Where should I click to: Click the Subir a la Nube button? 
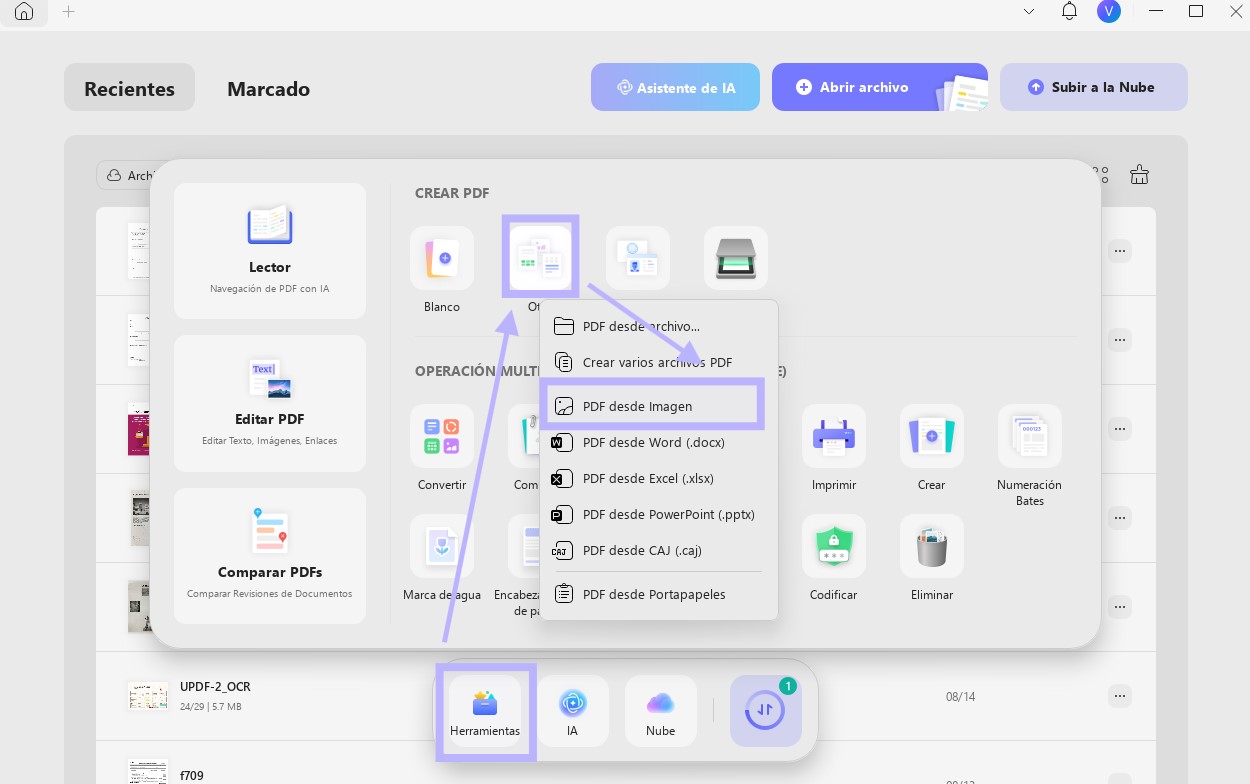pos(1094,87)
